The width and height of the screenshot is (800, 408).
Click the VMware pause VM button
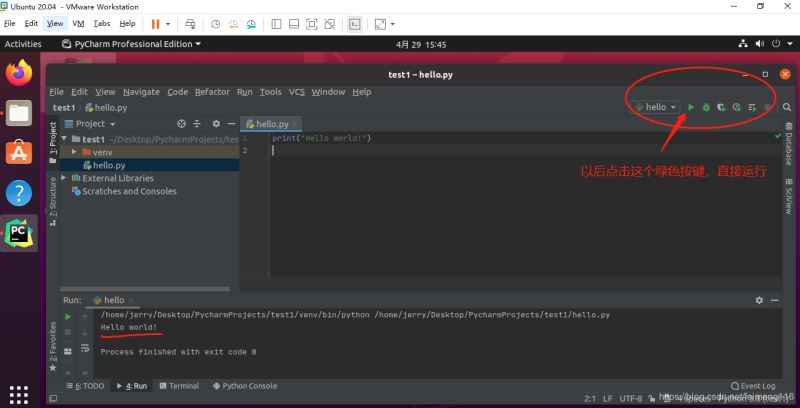point(156,24)
